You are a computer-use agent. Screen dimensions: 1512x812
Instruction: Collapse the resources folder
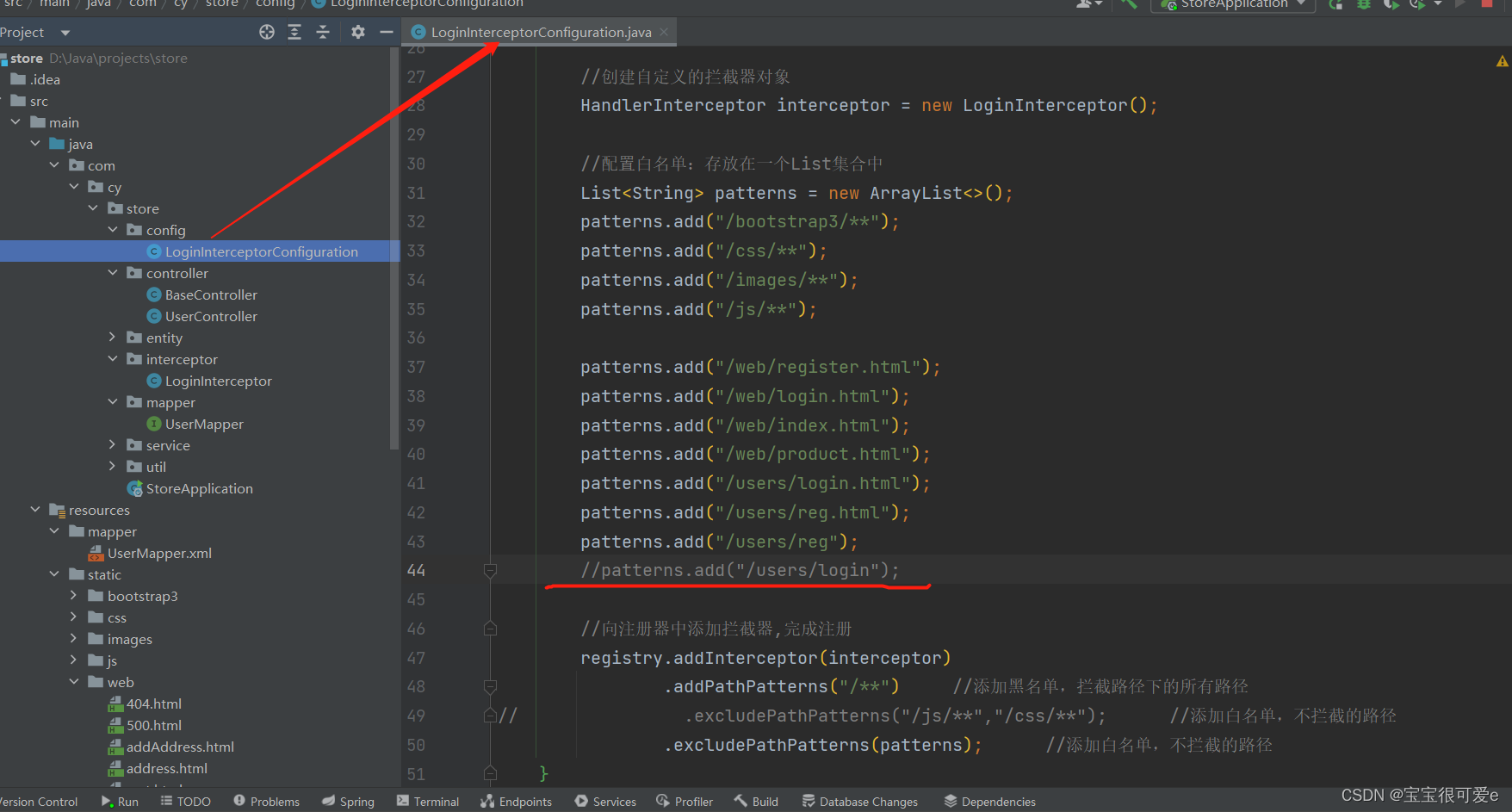click(x=35, y=510)
